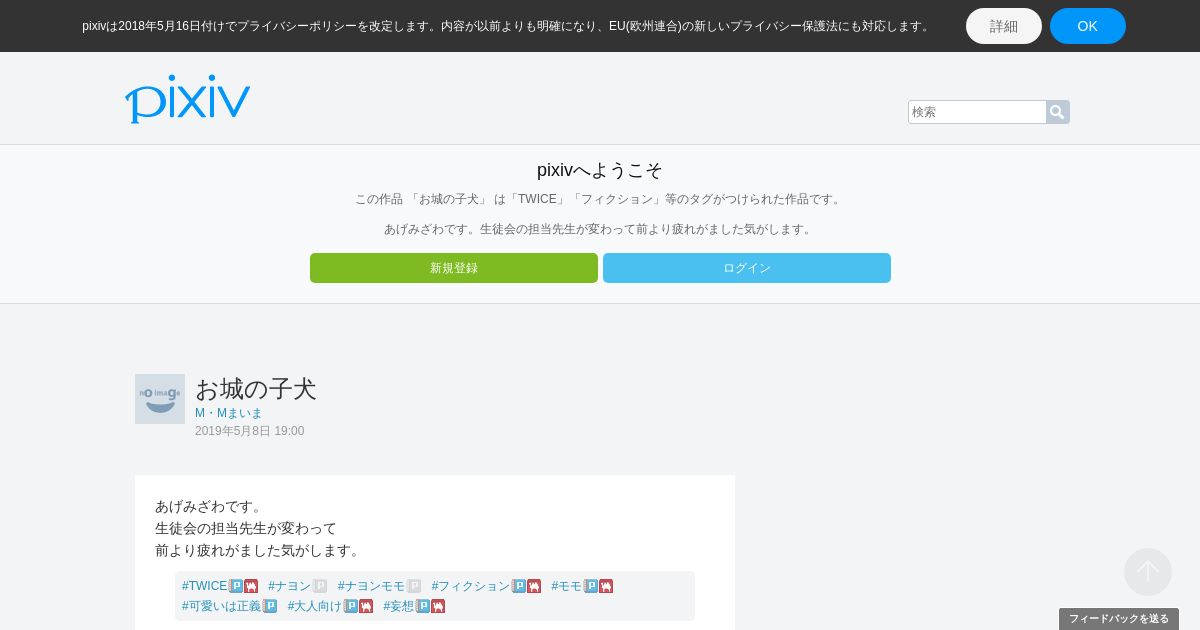Click the grey encyclopedia icon after #ナヨン
The height and width of the screenshot is (630, 1200).
point(320,586)
